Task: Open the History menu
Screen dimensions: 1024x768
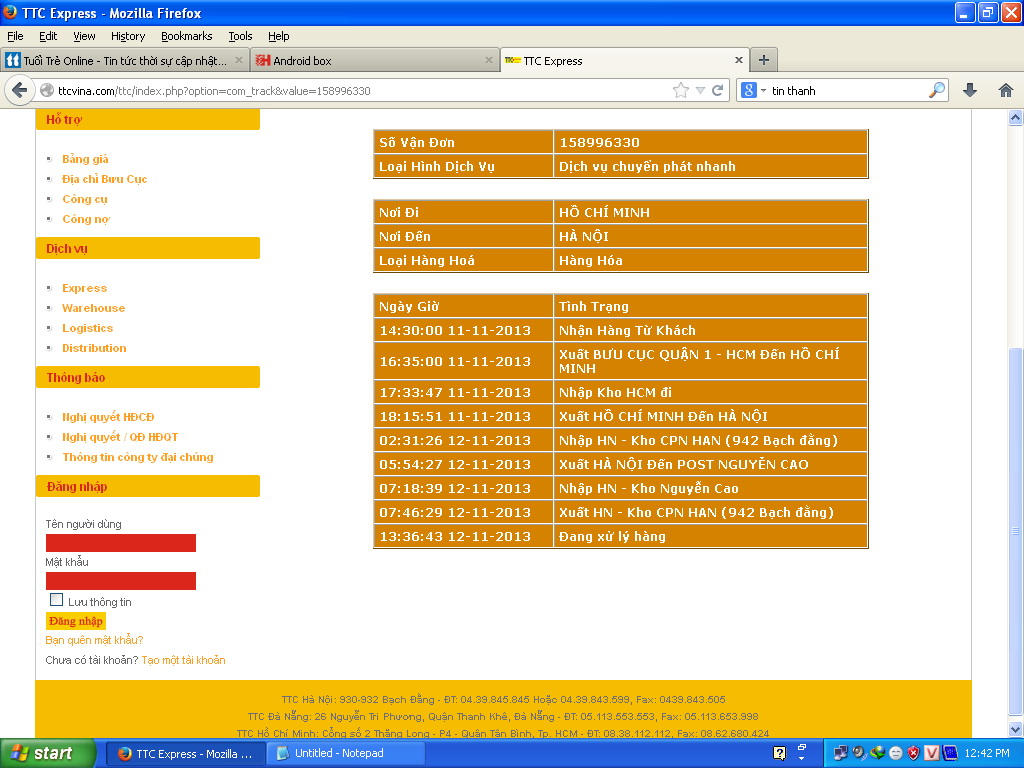Action: pyautogui.click(x=128, y=36)
